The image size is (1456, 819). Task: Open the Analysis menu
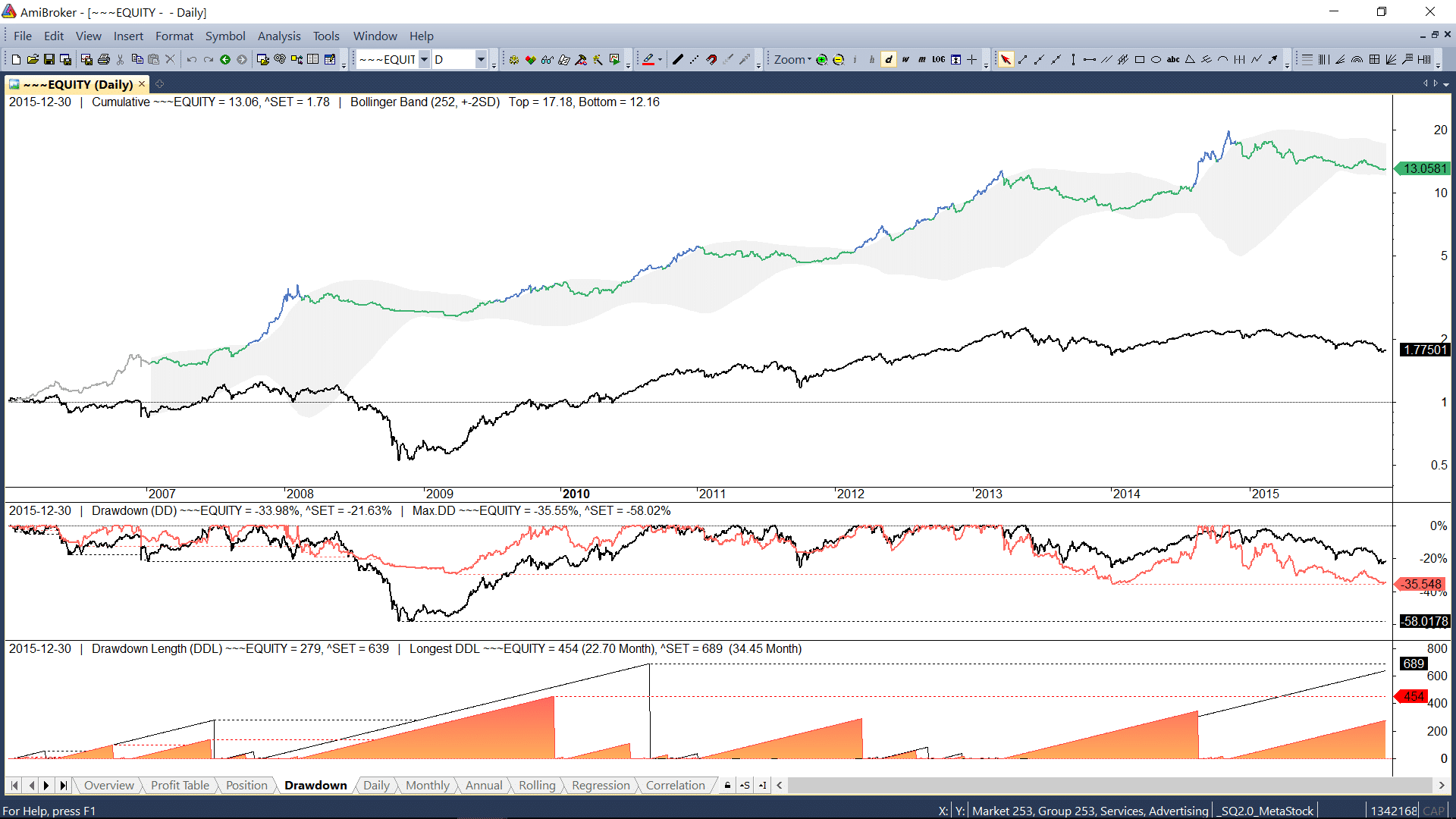coord(278,36)
